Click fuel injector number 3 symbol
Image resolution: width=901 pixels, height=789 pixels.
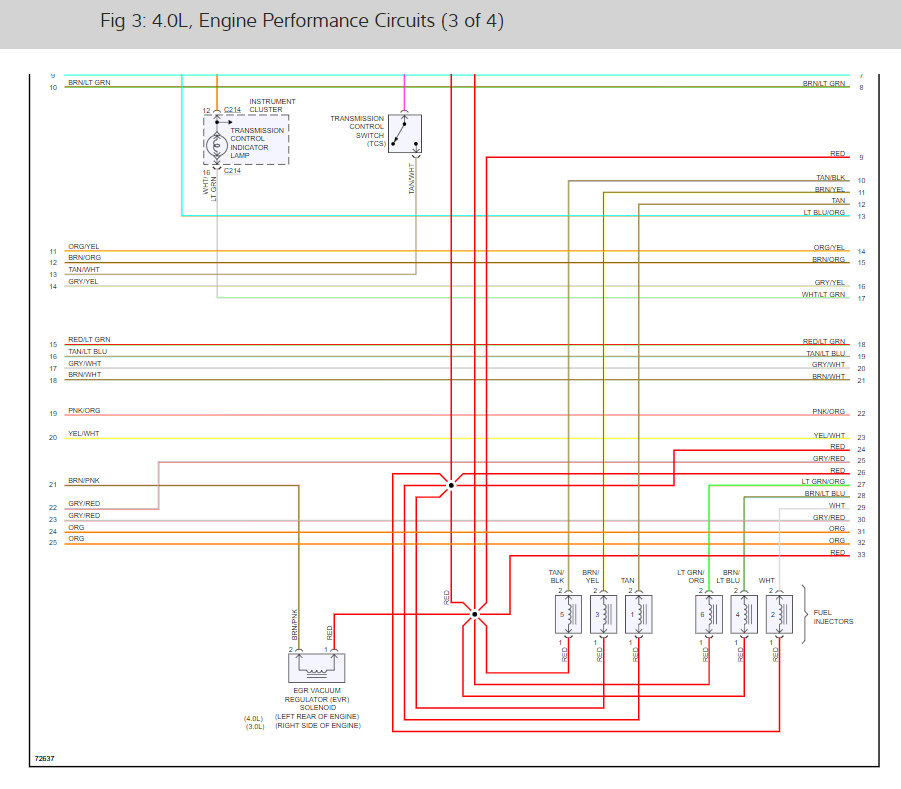(603, 614)
